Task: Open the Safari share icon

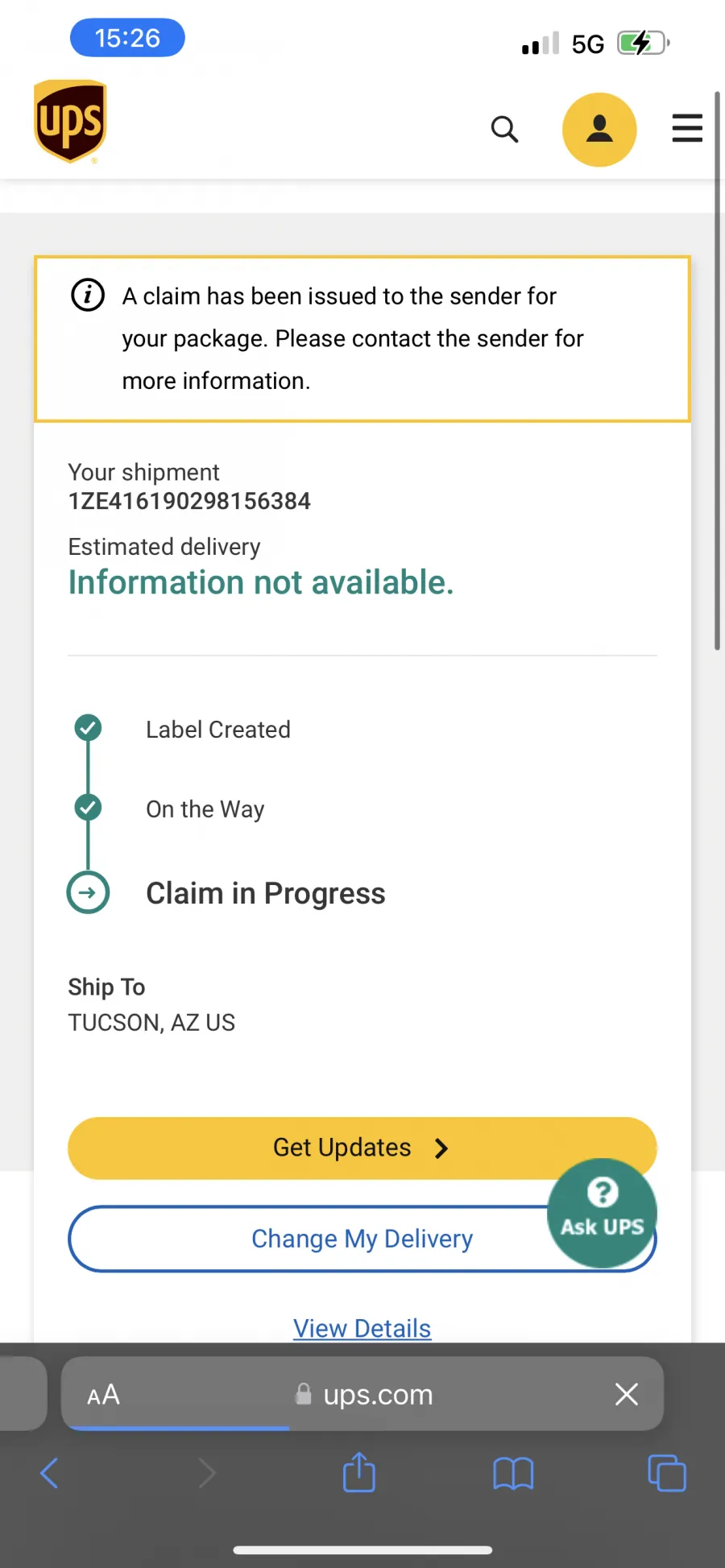Action: pyautogui.click(x=359, y=1472)
